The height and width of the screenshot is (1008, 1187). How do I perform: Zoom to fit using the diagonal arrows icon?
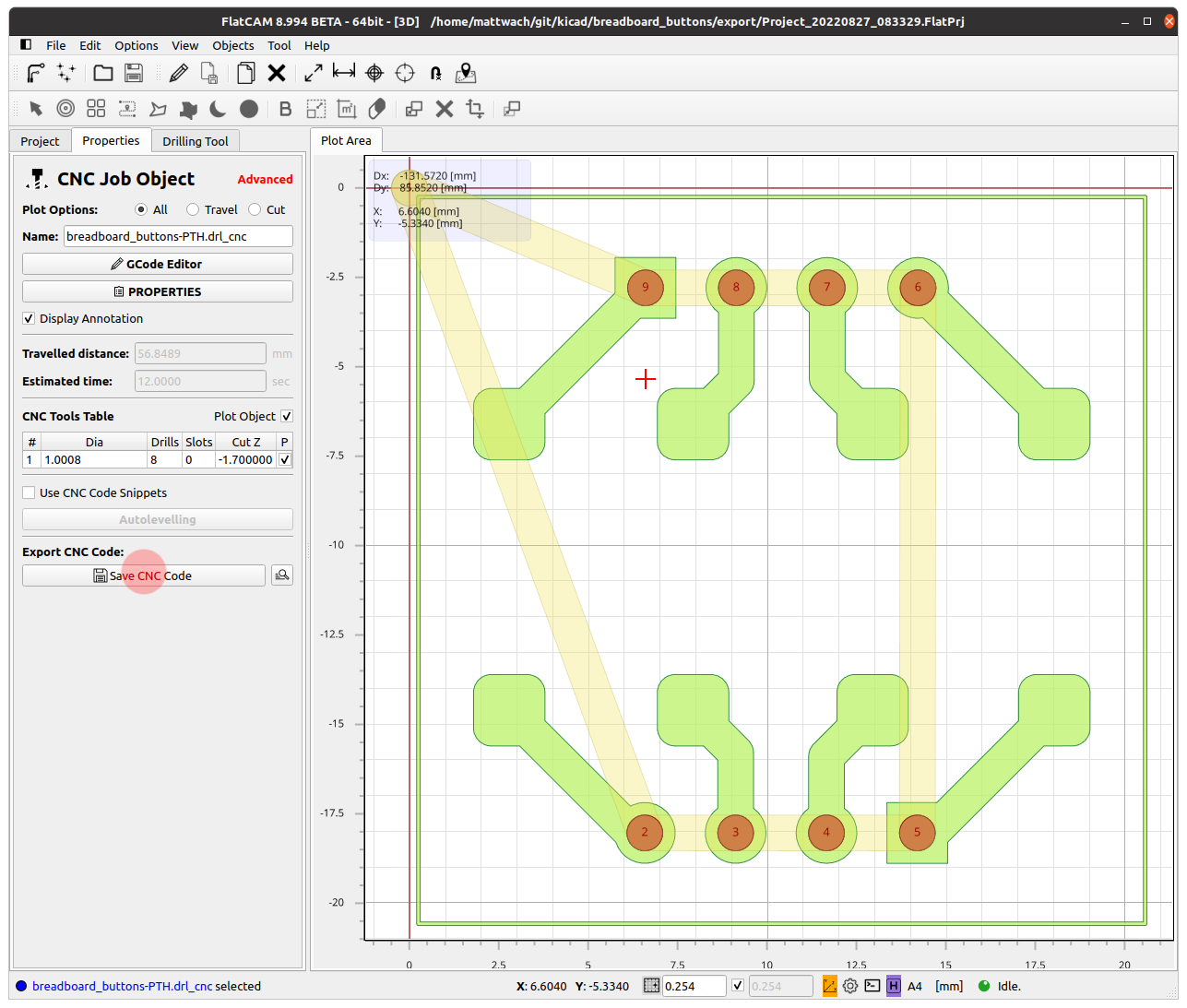click(313, 73)
